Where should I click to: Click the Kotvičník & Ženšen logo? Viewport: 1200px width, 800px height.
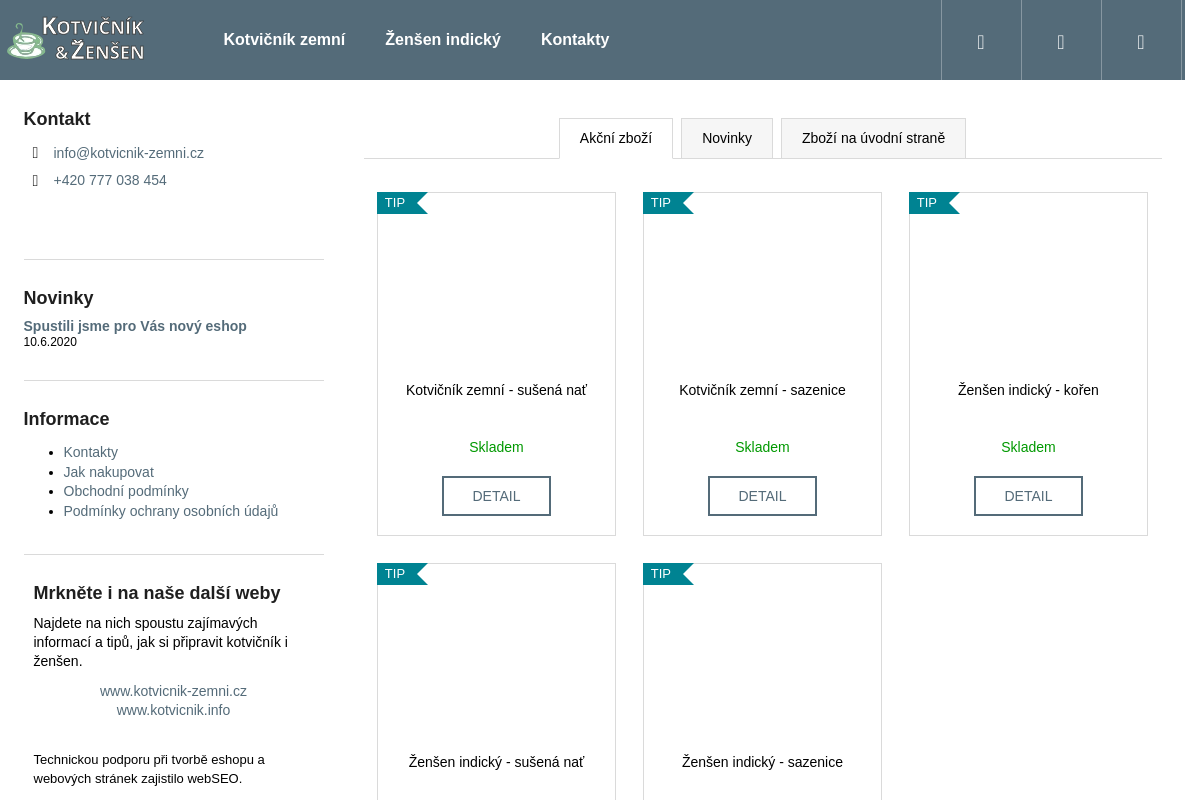[76, 40]
